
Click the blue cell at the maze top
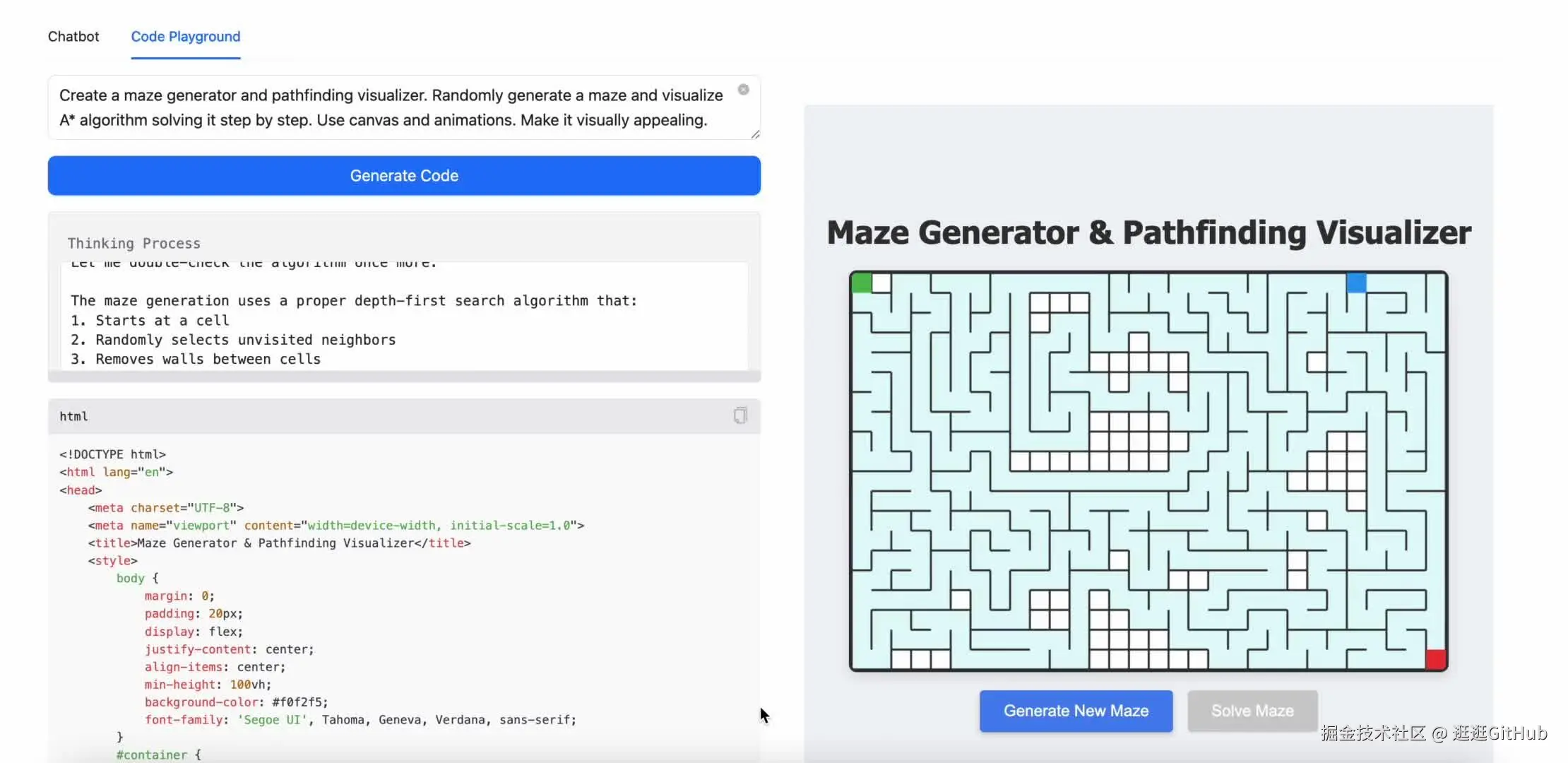tap(1356, 283)
